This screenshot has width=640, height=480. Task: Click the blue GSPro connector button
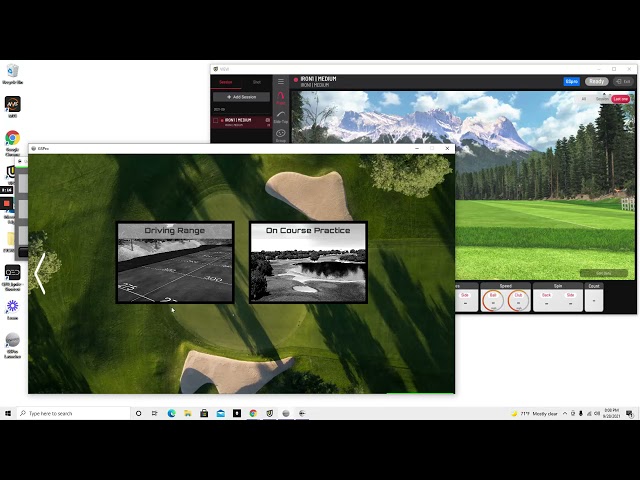coord(571,81)
